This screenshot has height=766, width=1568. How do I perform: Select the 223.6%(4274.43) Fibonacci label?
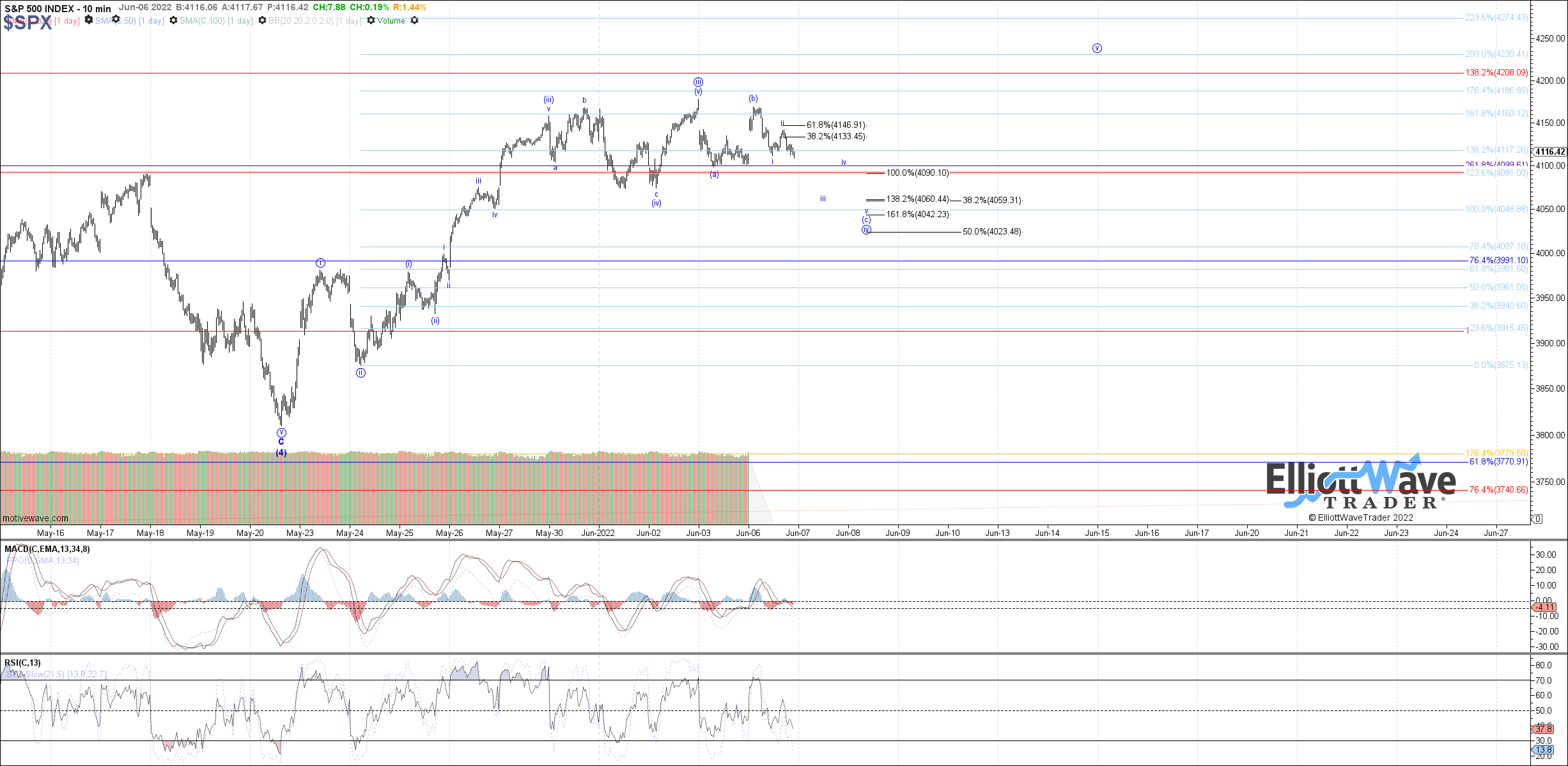coord(1496,18)
